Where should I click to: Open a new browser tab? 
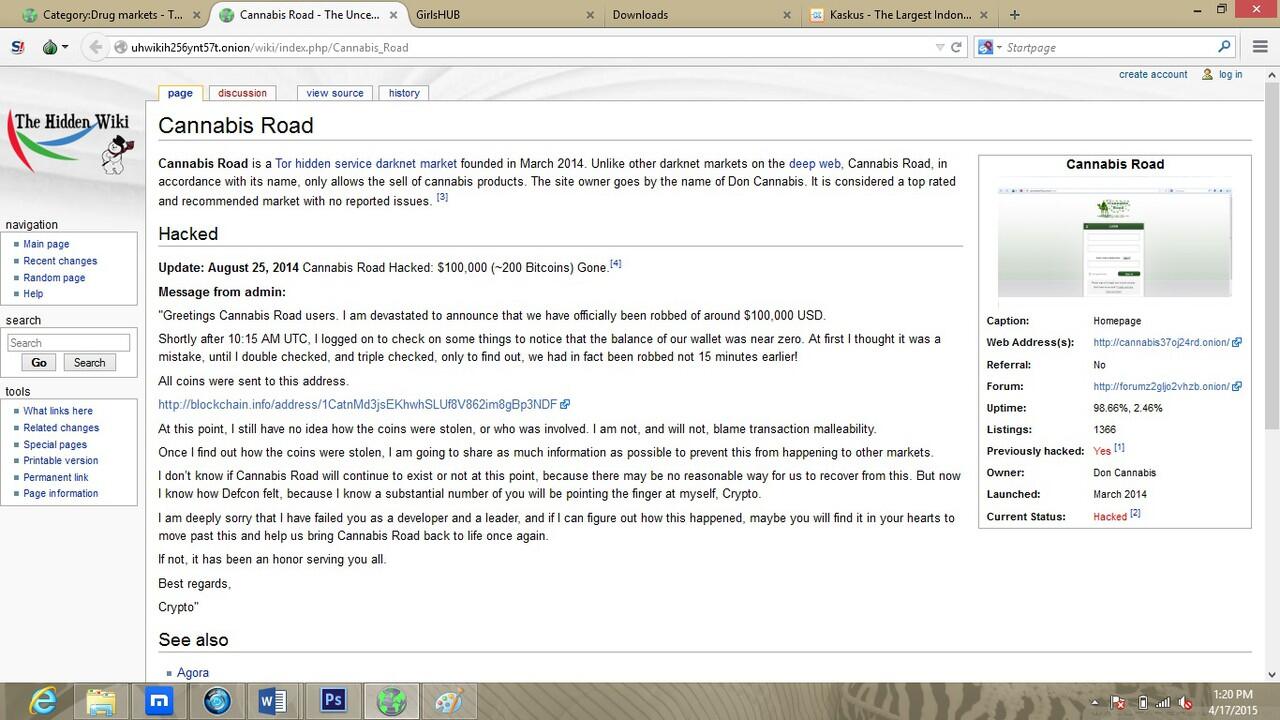click(x=1015, y=15)
